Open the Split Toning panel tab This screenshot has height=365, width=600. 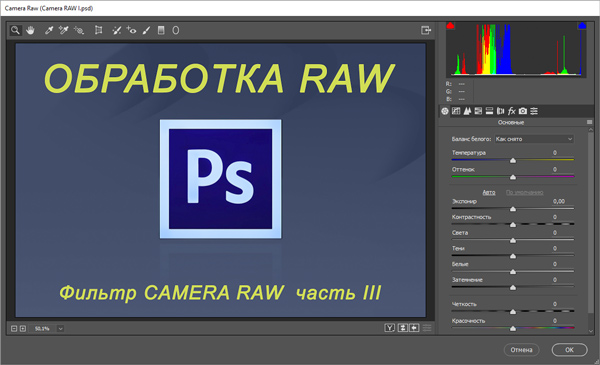pyautogui.click(x=489, y=111)
